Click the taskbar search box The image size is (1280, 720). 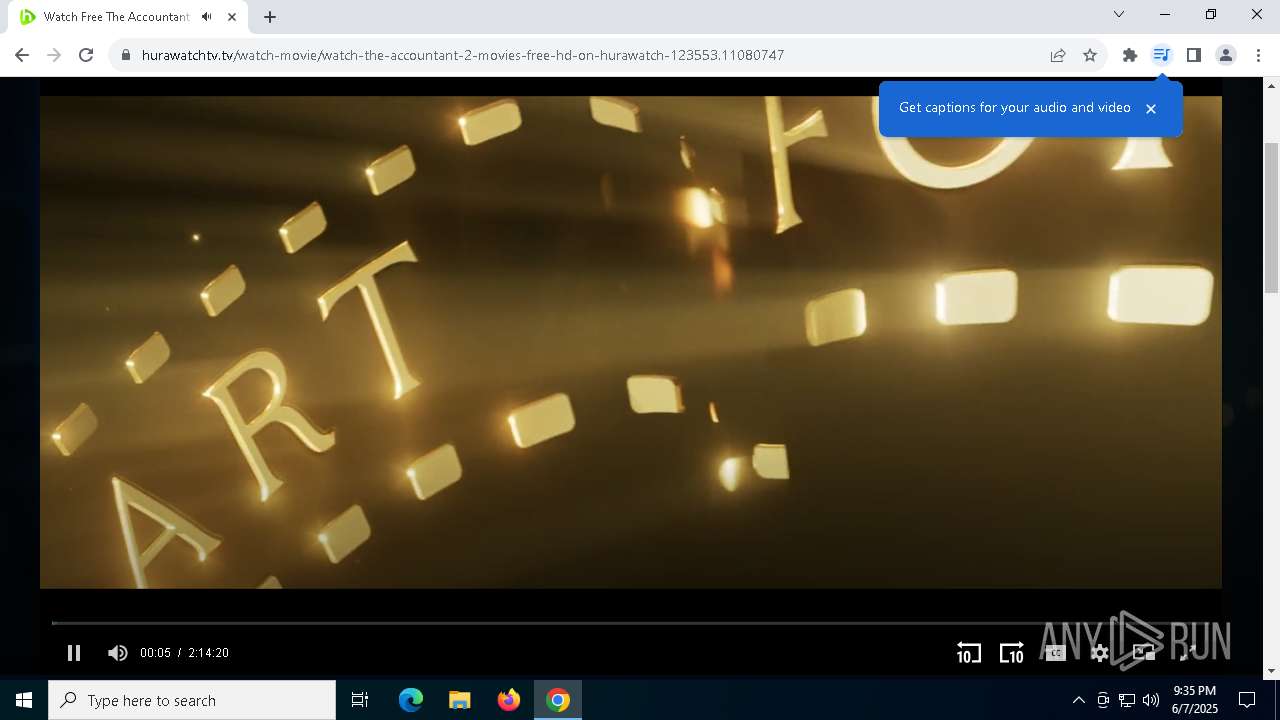click(192, 700)
